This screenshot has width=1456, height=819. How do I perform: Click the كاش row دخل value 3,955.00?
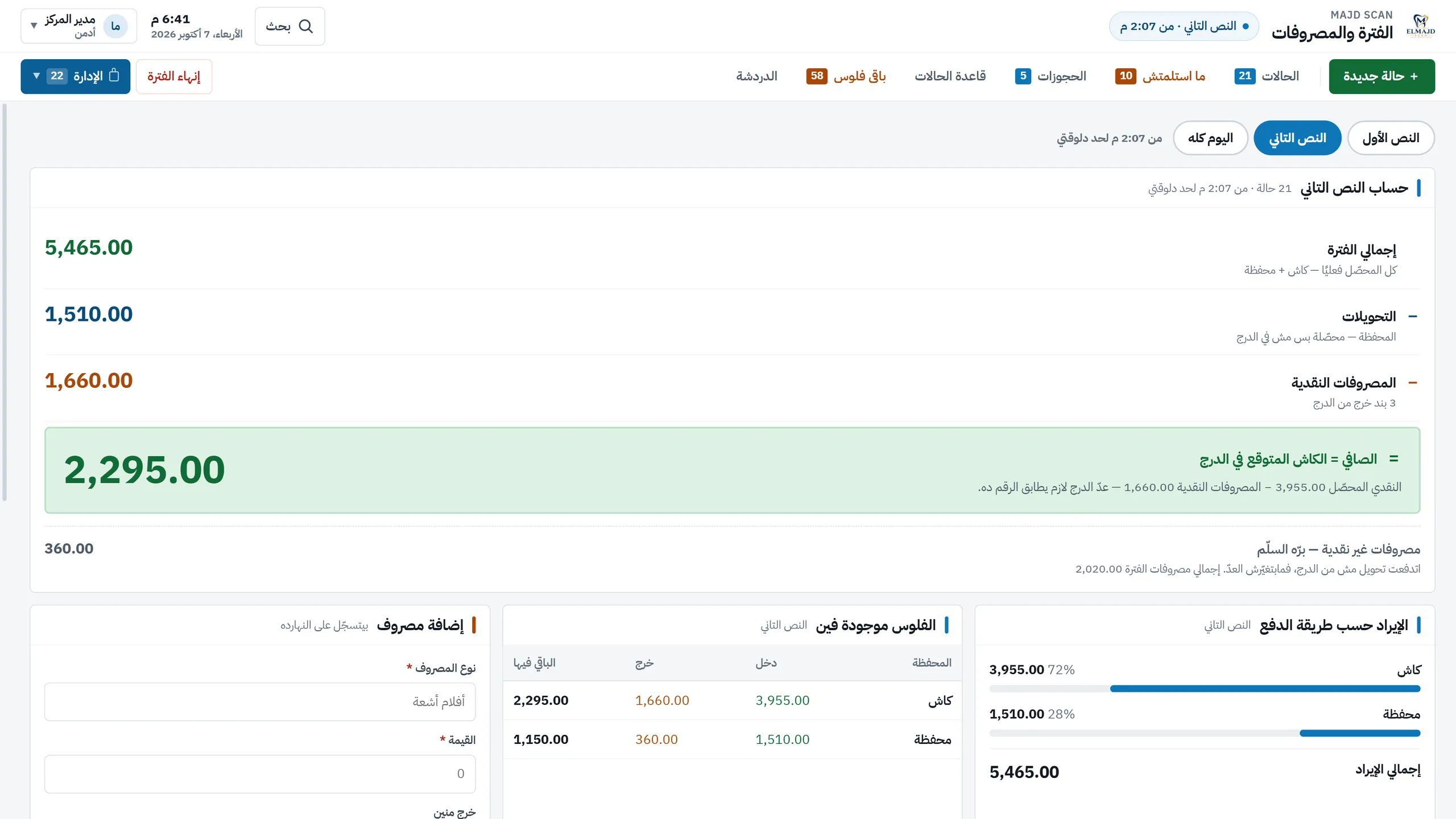(x=782, y=700)
